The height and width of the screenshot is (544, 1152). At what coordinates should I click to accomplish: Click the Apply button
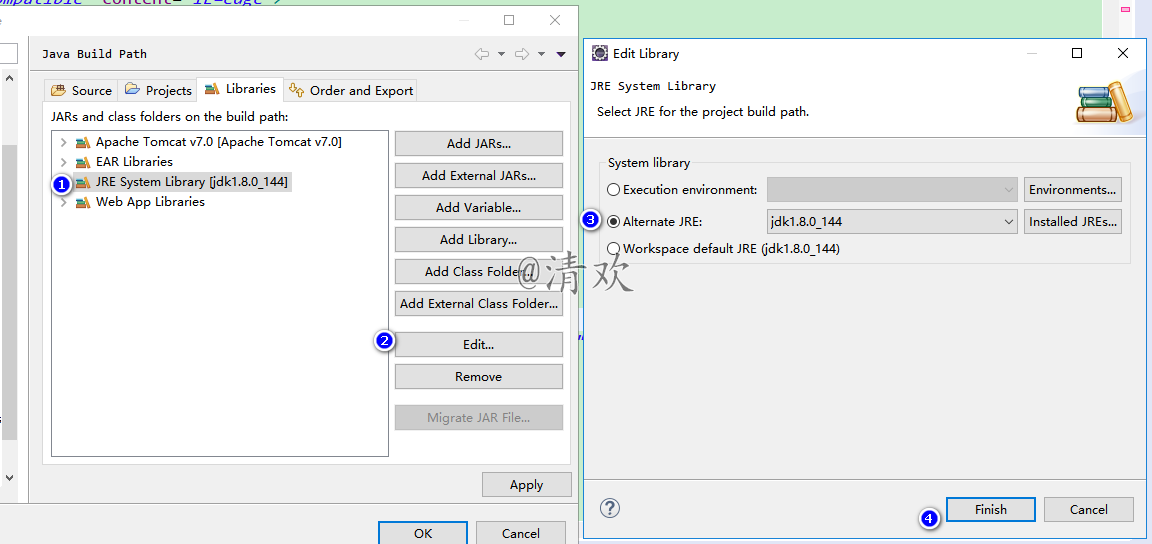pos(527,484)
